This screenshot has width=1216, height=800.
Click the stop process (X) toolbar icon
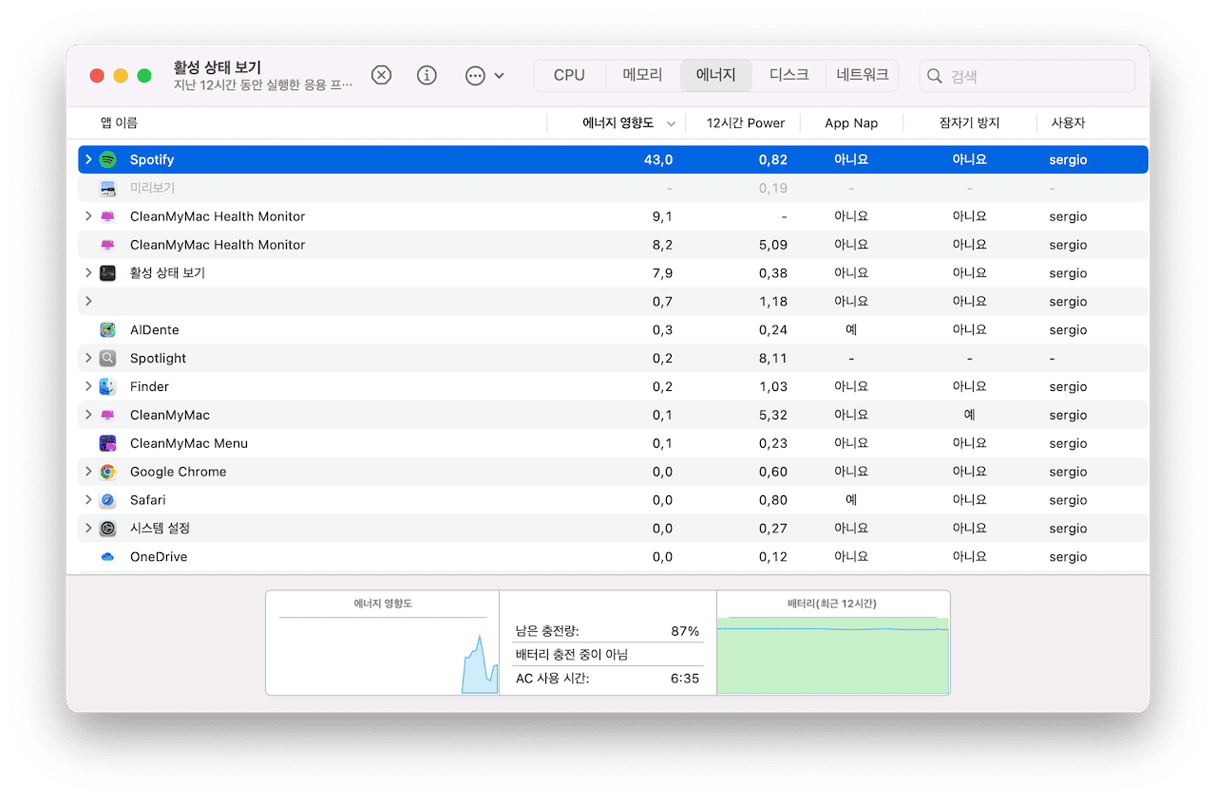(381, 76)
